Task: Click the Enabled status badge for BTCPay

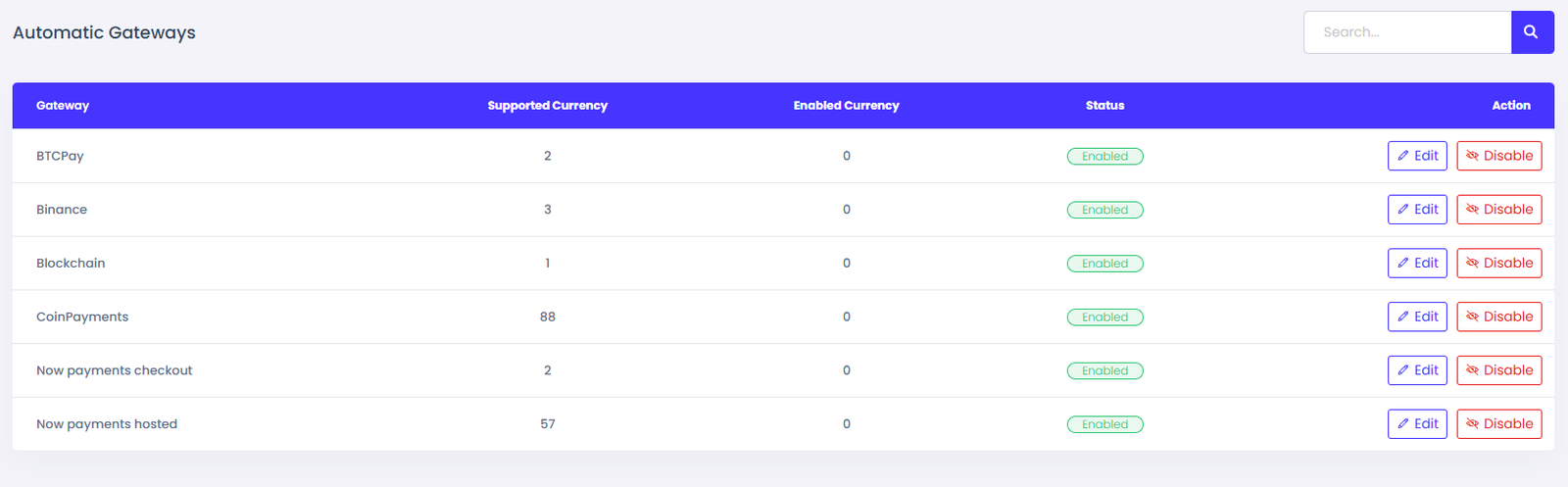Action: click(1104, 157)
